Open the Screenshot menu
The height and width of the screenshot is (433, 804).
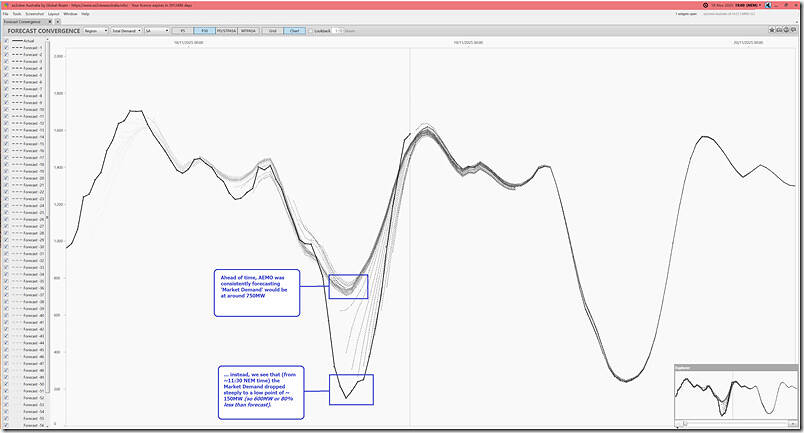pos(34,14)
